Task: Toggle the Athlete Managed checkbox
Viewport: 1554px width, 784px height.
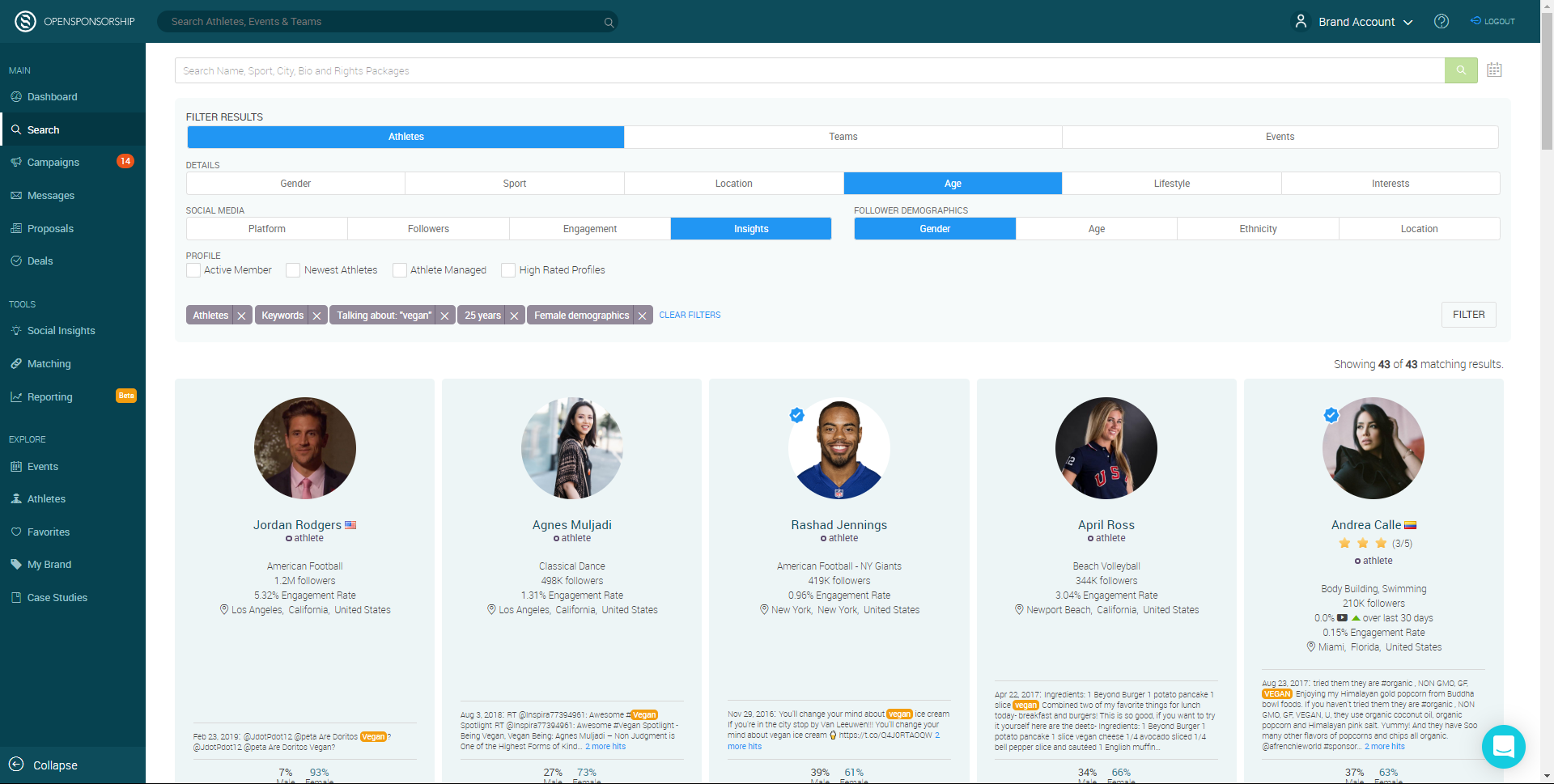Action: point(400,270)
